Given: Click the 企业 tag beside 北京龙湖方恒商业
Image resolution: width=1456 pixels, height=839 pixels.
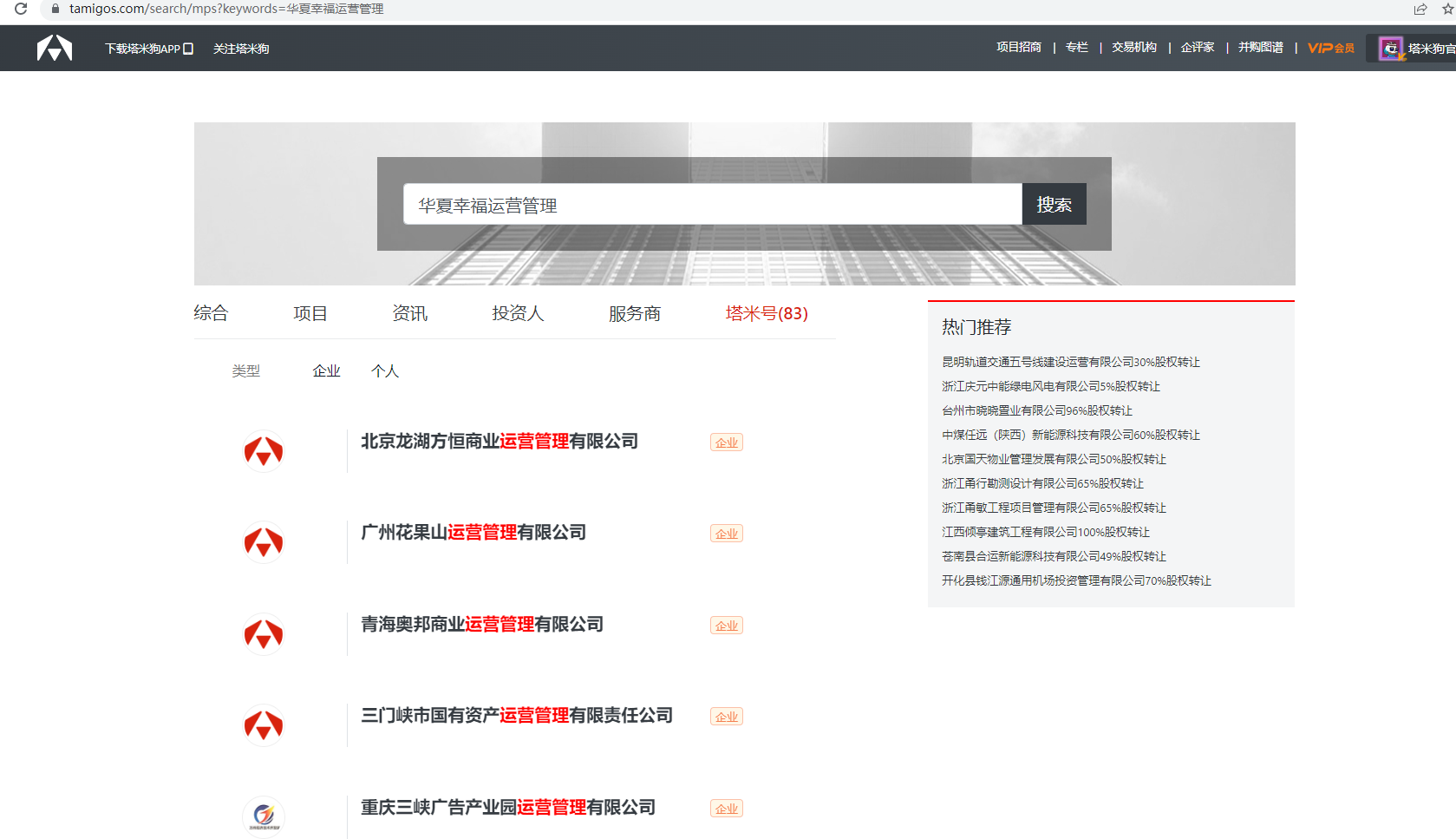Looking at the screenshot, I should 727,442.
